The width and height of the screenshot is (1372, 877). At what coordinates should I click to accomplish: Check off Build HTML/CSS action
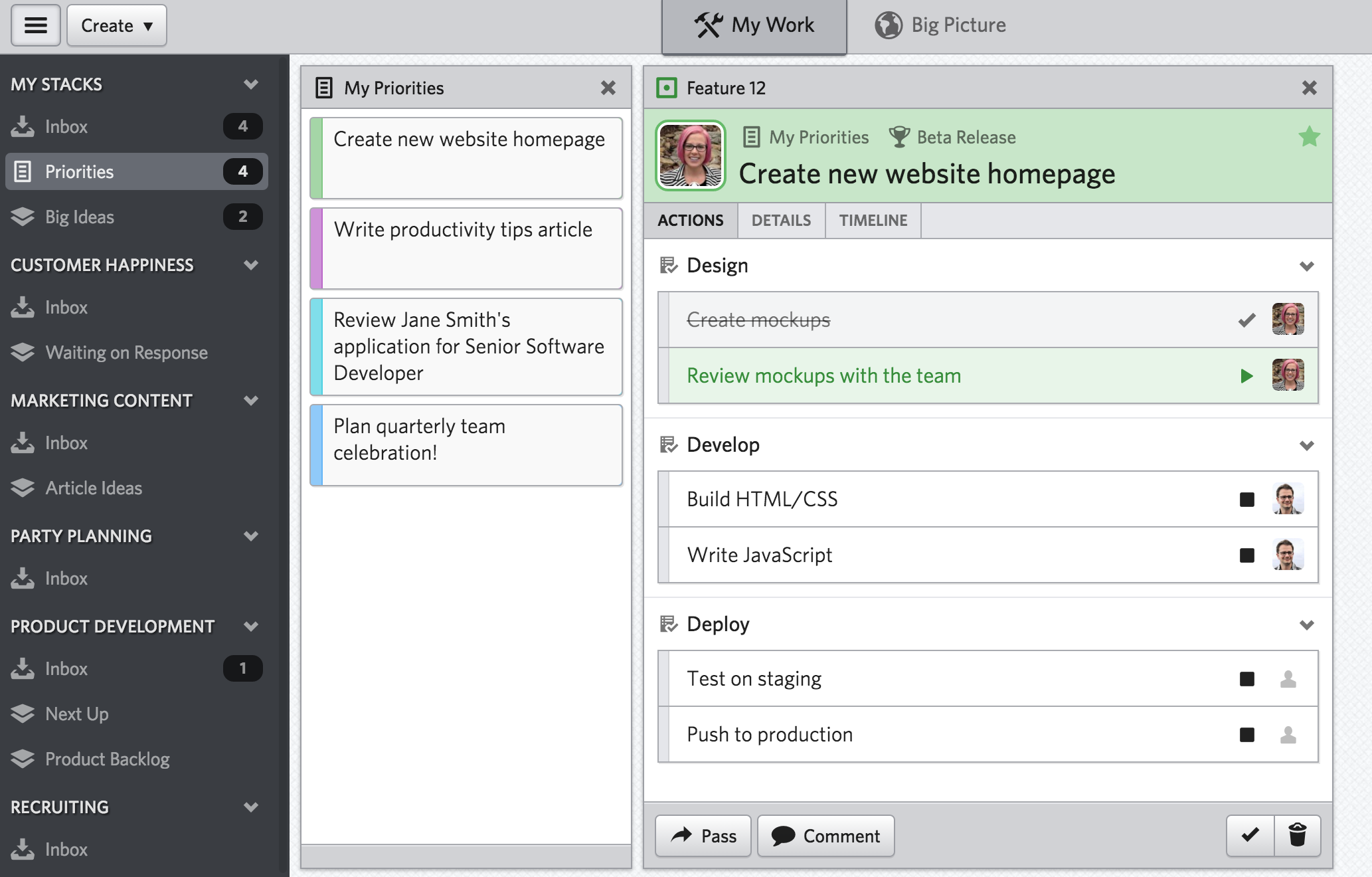point(1246,500)
